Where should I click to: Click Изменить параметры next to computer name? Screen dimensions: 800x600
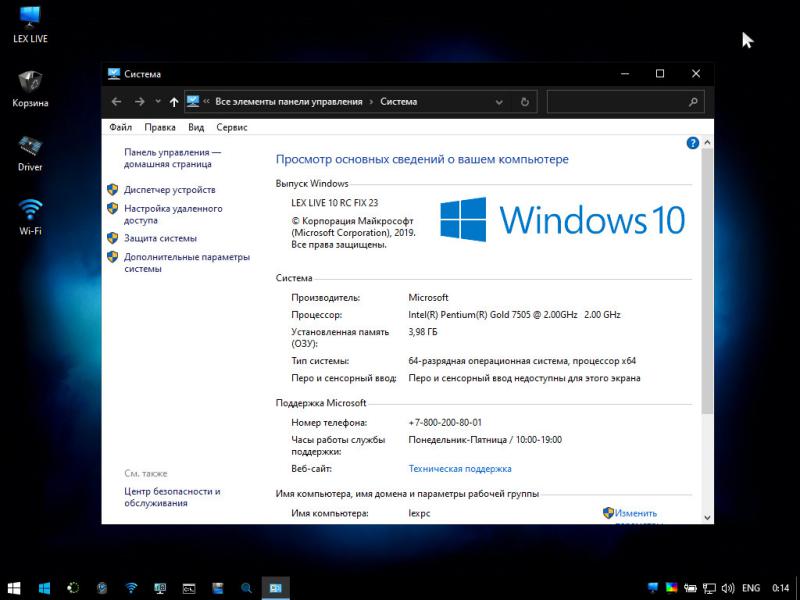[636, 513]
